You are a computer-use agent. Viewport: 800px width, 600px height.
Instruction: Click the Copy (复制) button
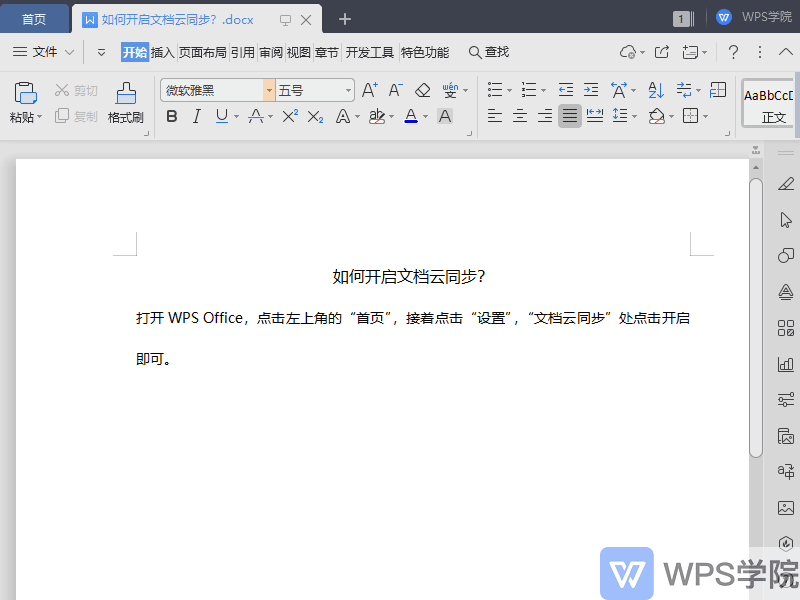[x=76, y=116]
